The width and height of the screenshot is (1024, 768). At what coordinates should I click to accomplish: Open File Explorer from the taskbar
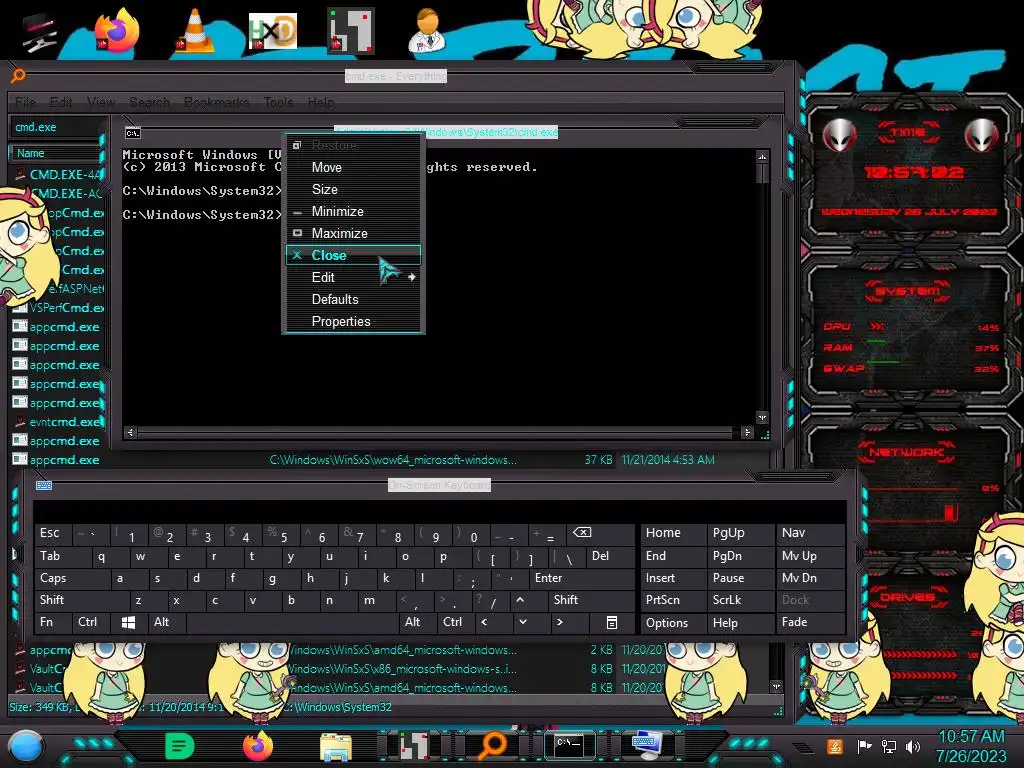pyautogui.click(x=336, y=746)
